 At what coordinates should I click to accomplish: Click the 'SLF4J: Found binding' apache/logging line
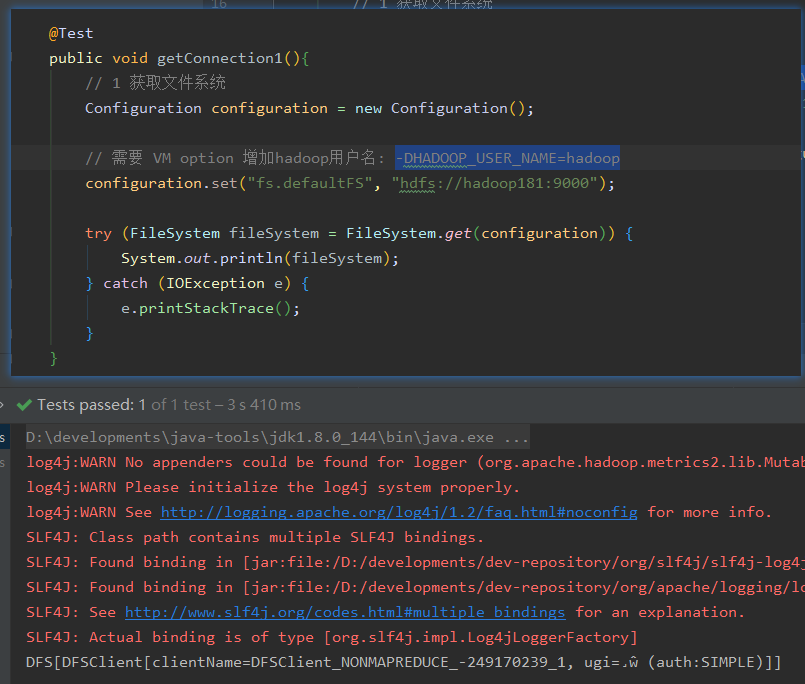pyautogui.click(x=415, y=587)
